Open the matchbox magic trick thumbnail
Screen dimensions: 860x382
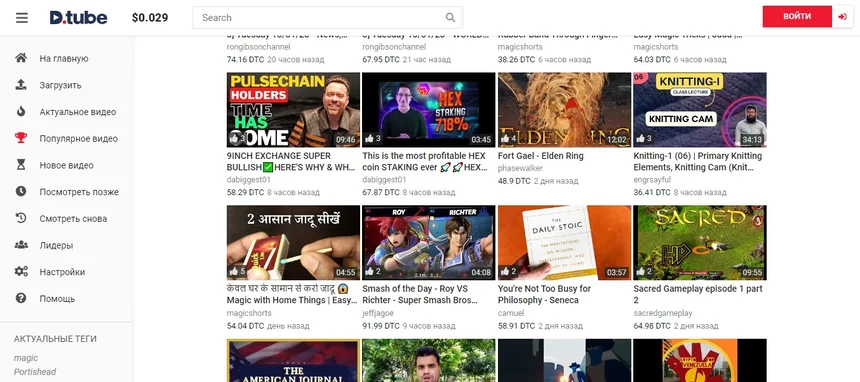(293, 243)
